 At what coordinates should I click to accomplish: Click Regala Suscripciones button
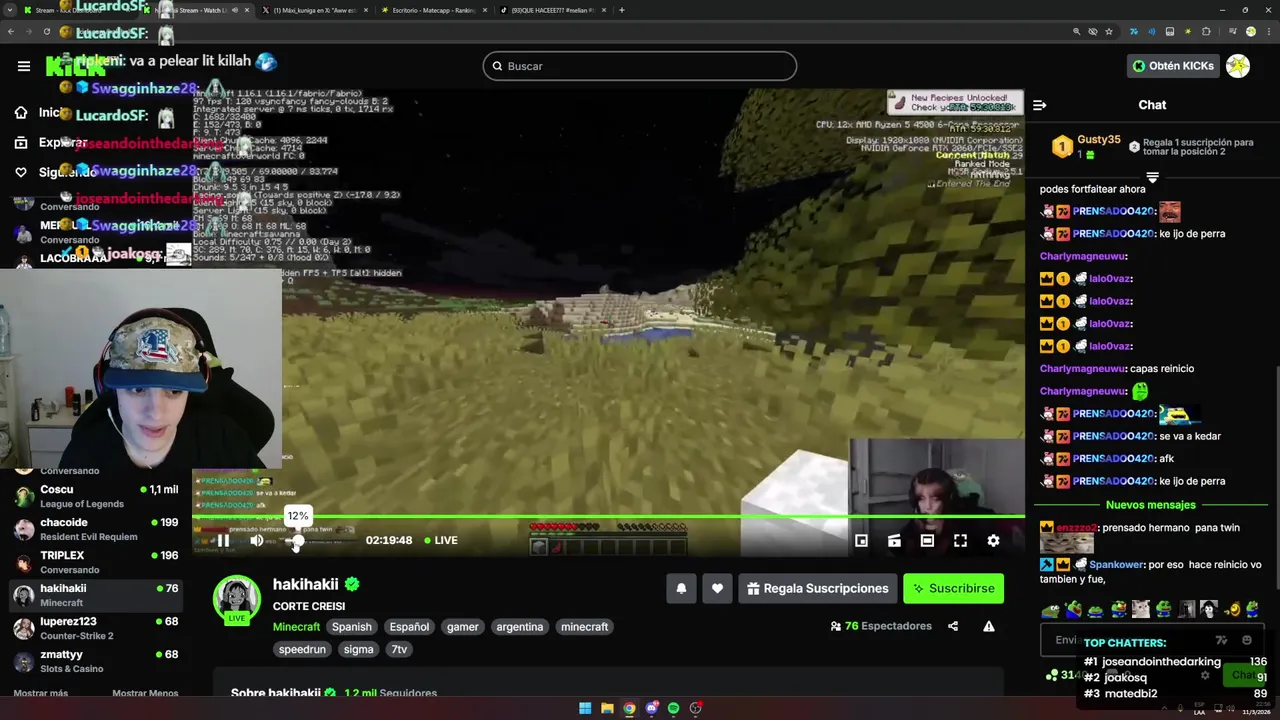coord(817,588)
